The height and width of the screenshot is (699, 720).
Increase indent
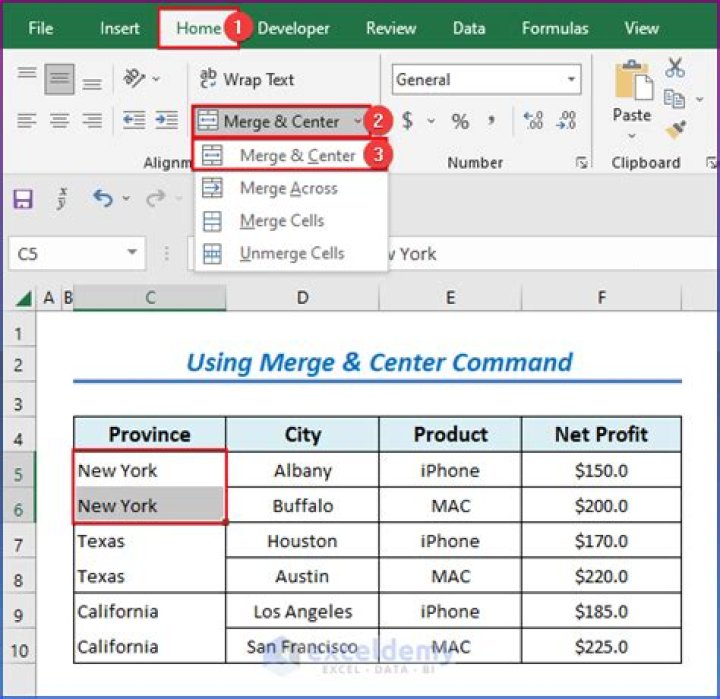(x=167, y=120)
